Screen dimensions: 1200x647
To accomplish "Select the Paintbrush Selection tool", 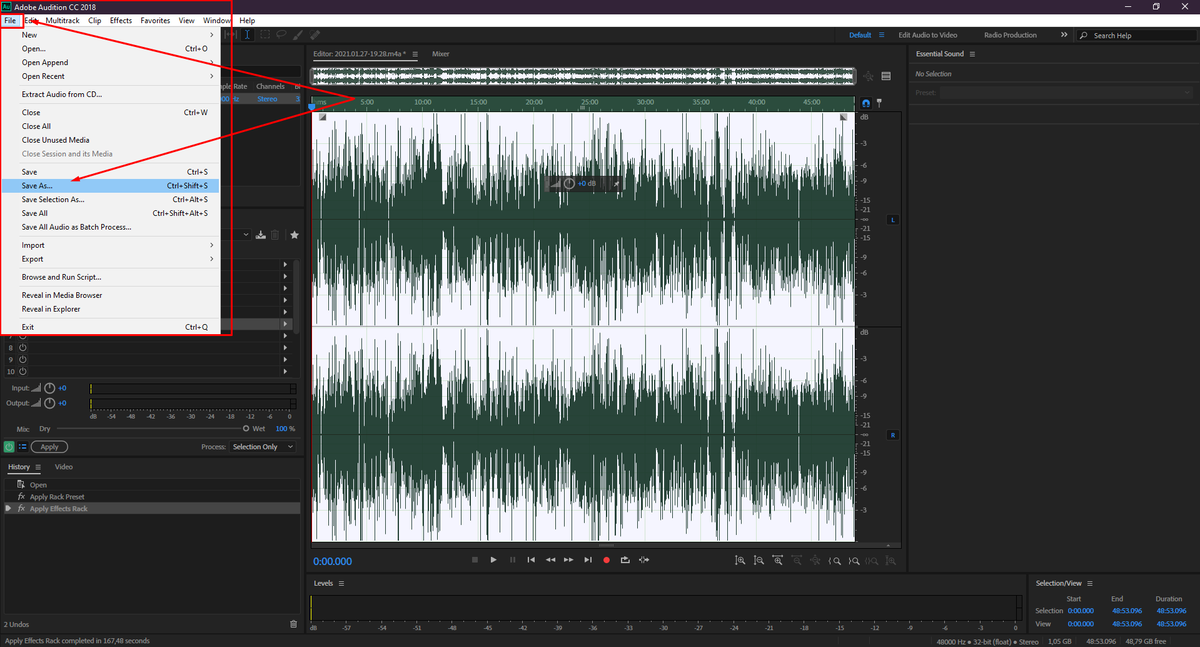I will click(x=298, y=34).
